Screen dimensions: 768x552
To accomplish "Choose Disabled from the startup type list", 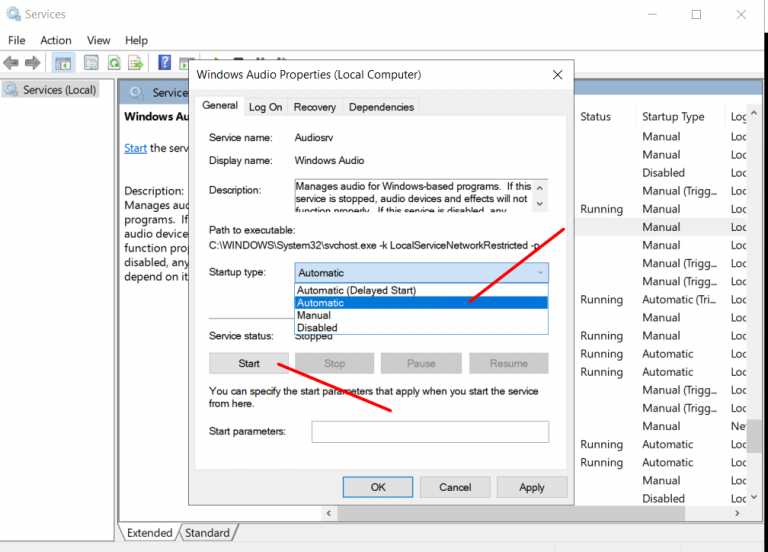I will click(x=421, y=328).
